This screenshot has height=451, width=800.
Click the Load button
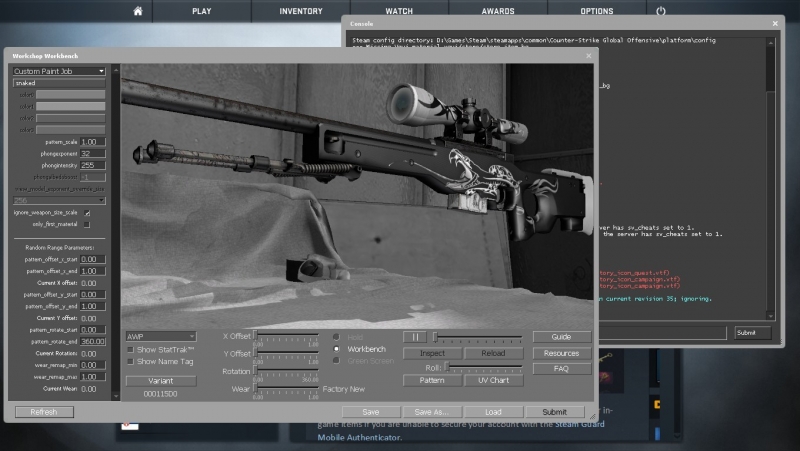(x=493, y=412)
